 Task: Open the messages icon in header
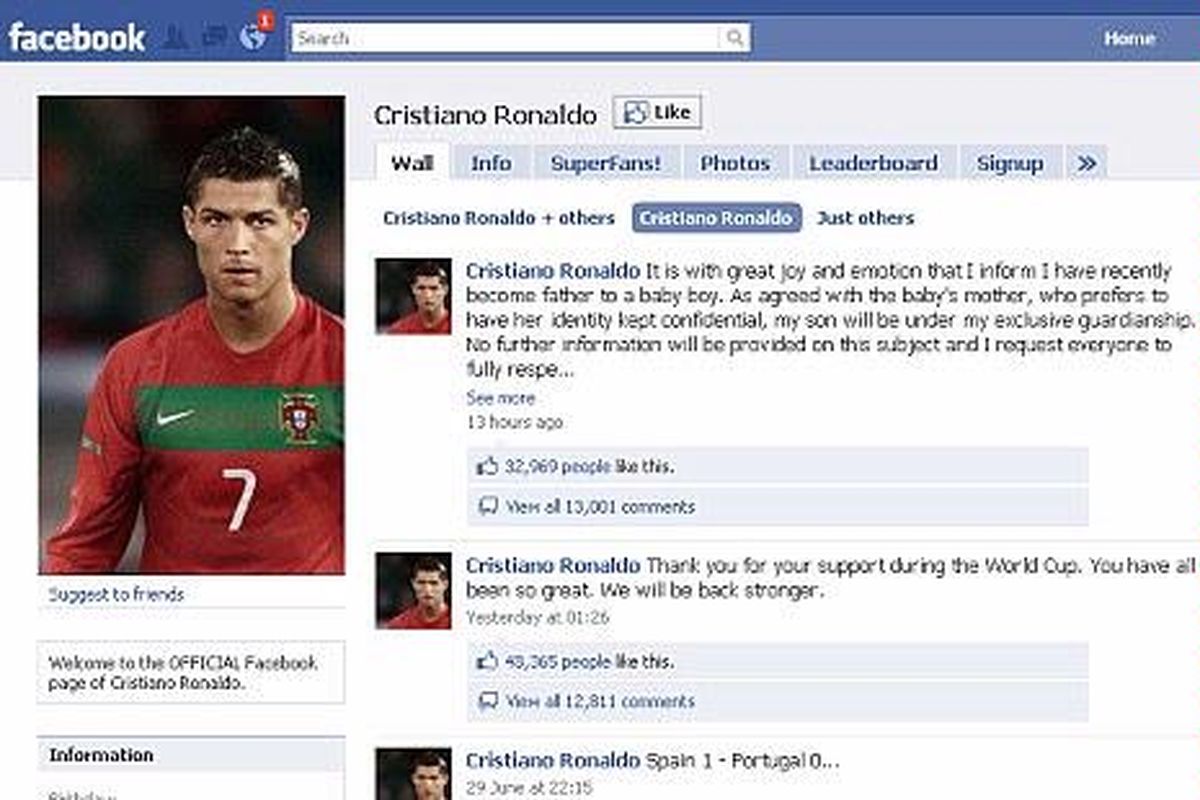214,38
